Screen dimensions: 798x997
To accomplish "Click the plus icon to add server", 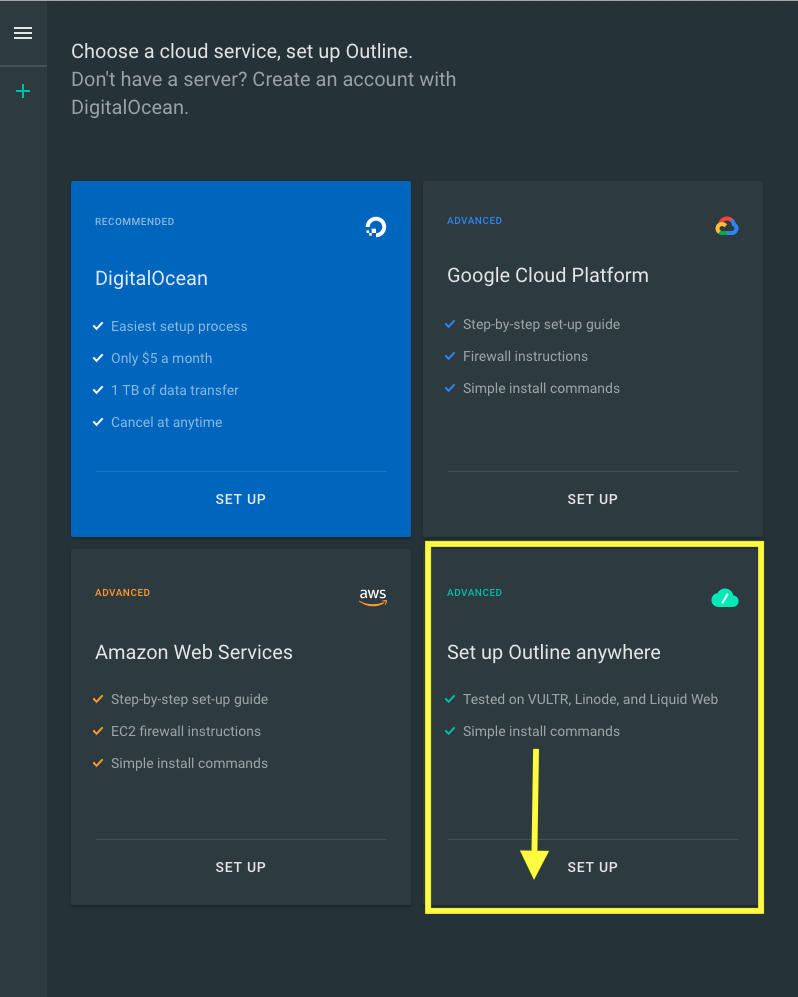I will pos(23,92).
